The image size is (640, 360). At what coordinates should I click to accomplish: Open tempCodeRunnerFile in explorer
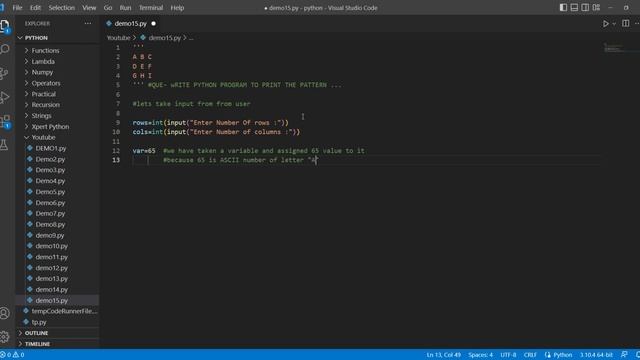coord(64,311)
